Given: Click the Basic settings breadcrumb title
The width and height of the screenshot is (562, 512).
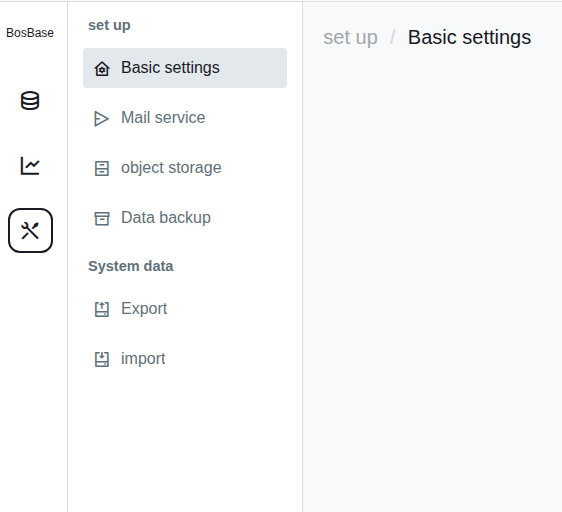Looking at the screenshot, I should [x=470, y=37].
